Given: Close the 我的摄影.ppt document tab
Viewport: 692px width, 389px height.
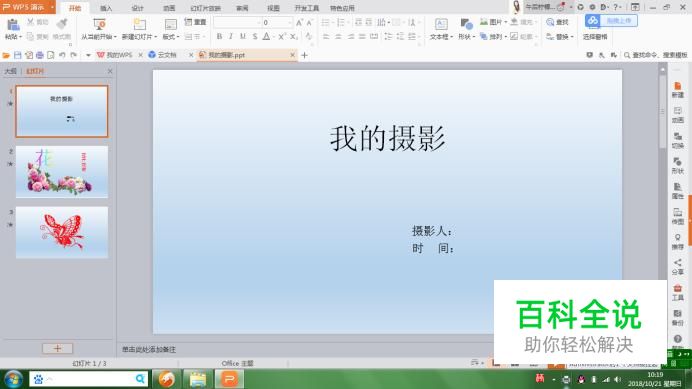Looking at the screenshot, I should (x=292, y=55).
